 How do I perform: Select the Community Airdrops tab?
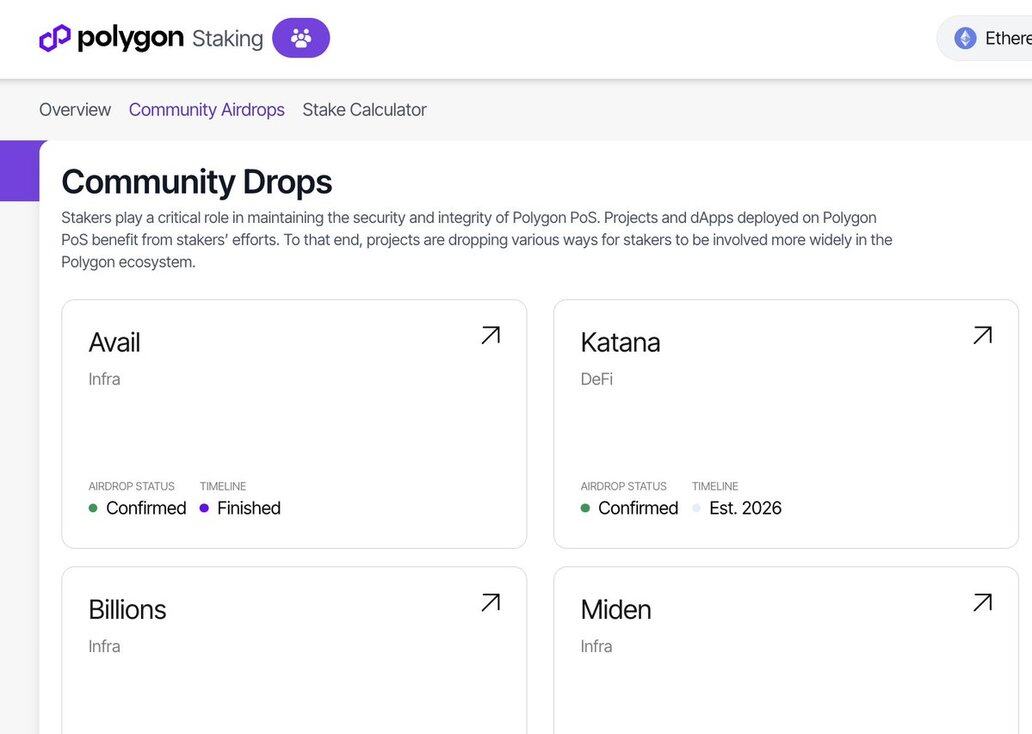click(x=207, y=110)
